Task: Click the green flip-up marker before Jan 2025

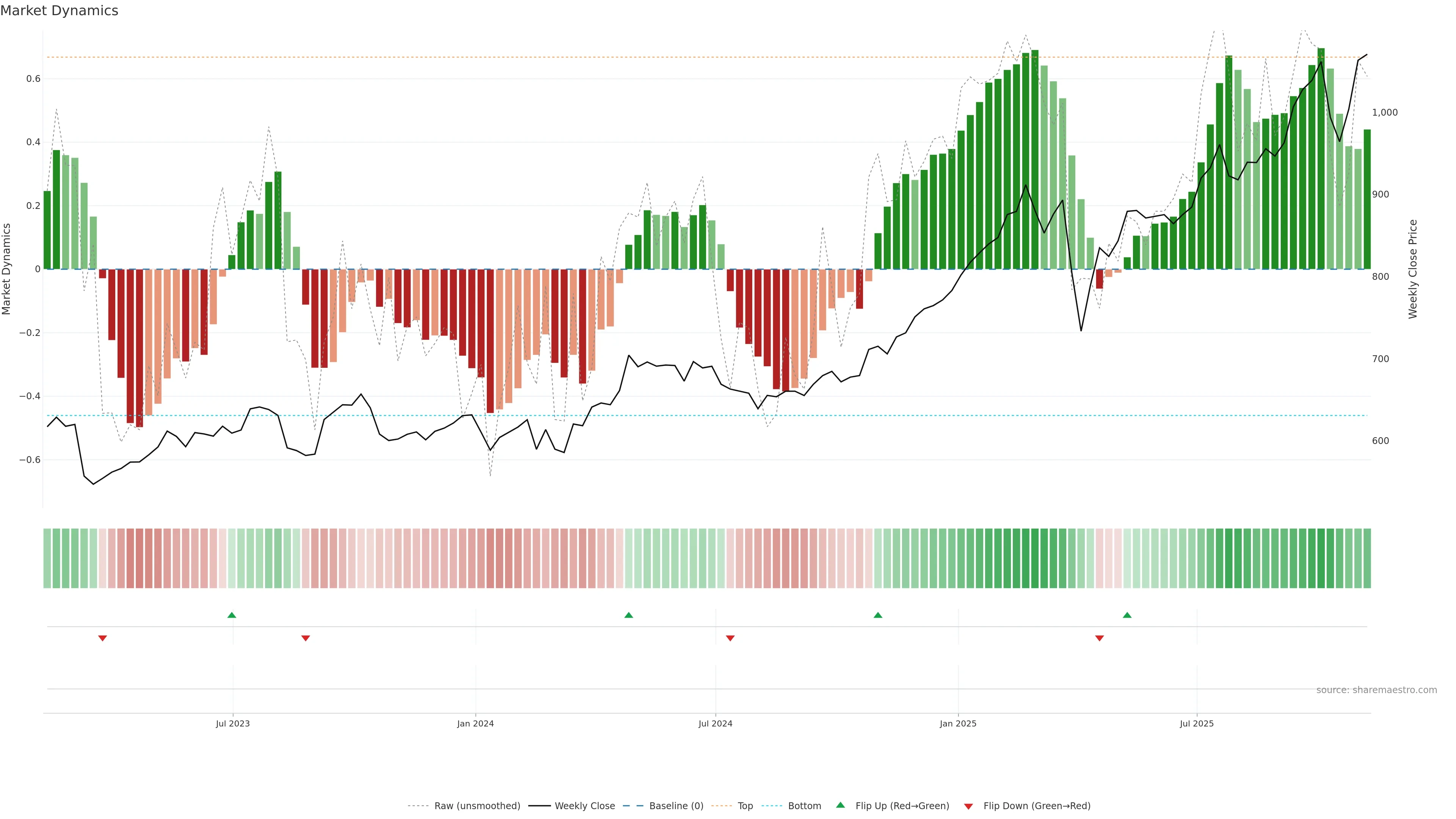Action: [878, 615]
